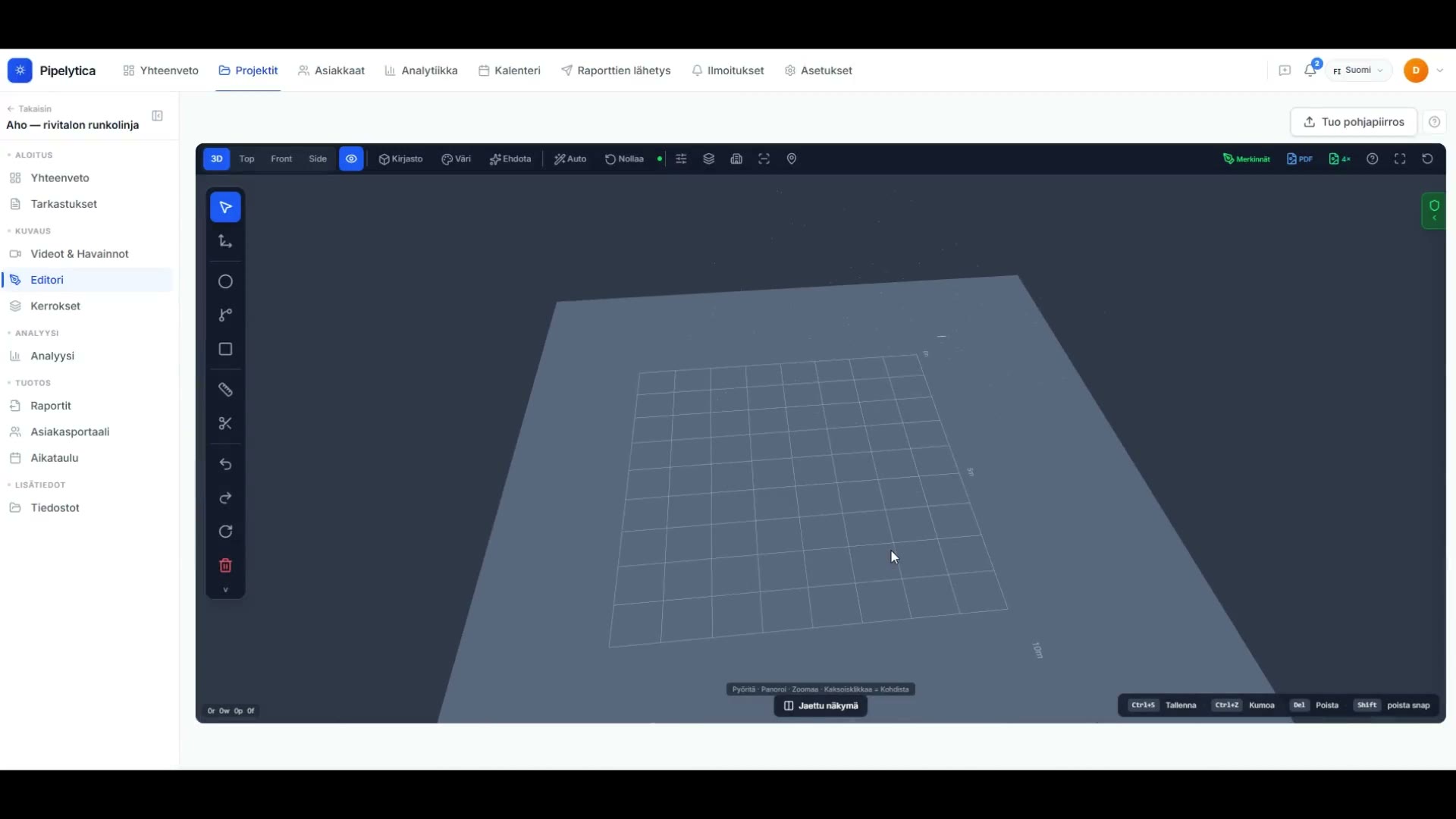This screenshot has width=1456, height=819.
Task: Go back via the Takaisin link
Action: tap(30, 108)
